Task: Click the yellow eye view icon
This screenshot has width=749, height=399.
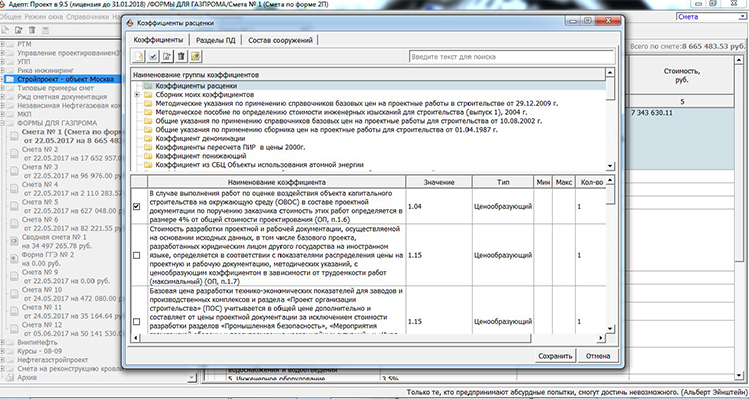Action: [x=195, y=56]
